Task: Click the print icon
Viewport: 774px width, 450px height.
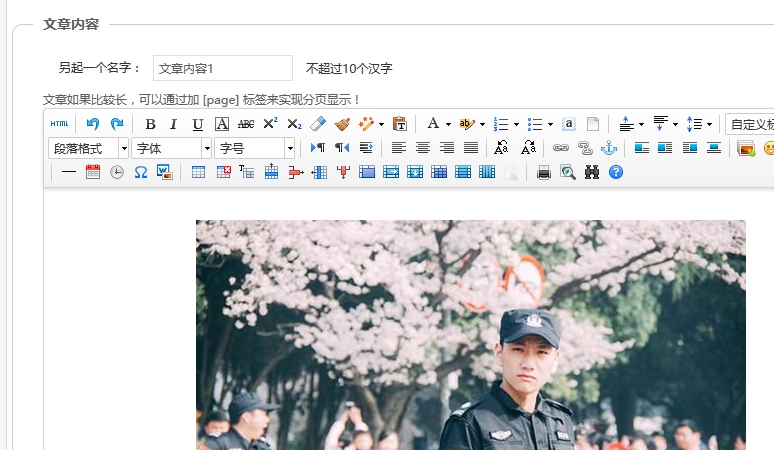Action: (544, 172)
